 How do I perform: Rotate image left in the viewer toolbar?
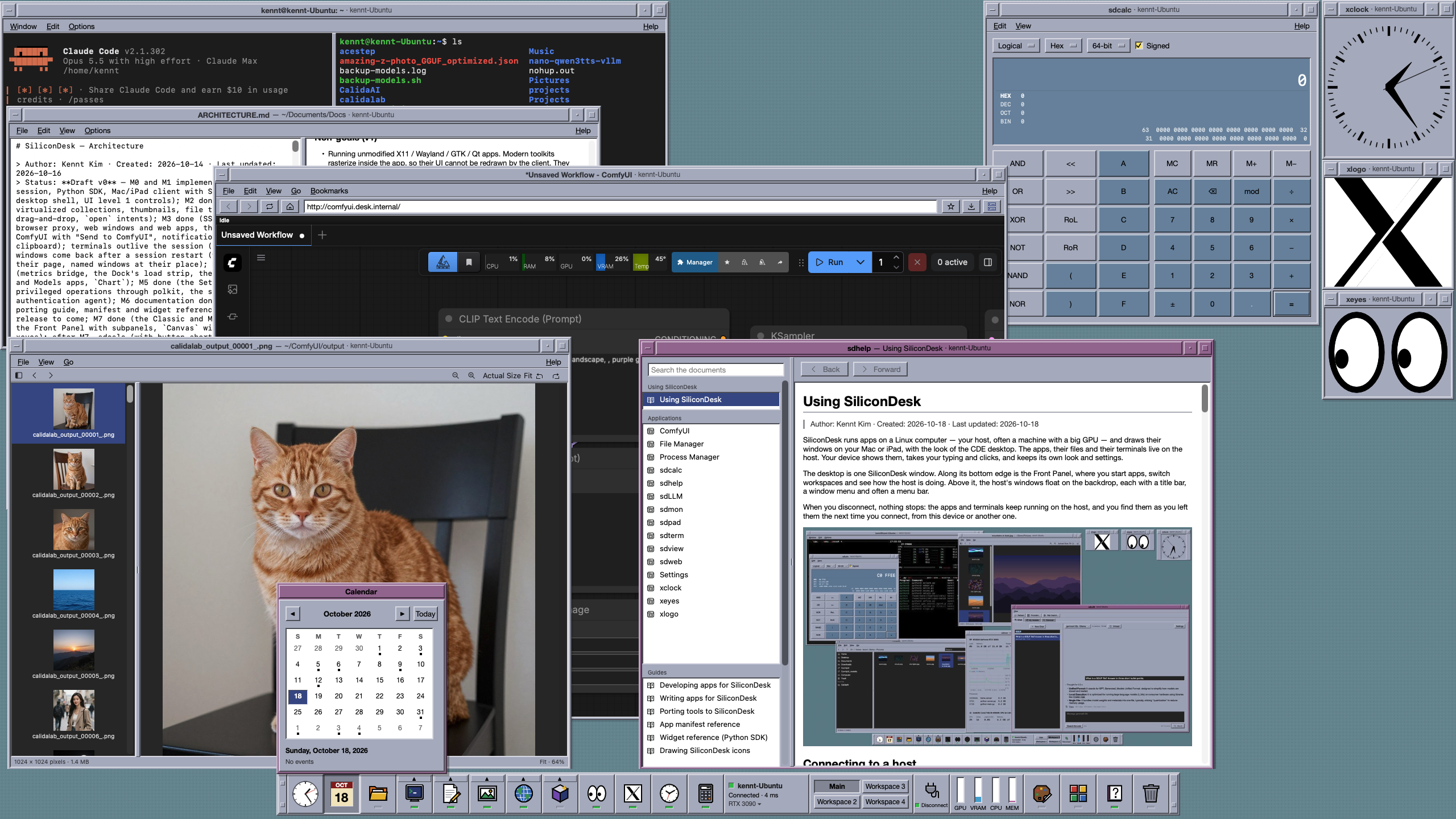(x=539, y=375)
